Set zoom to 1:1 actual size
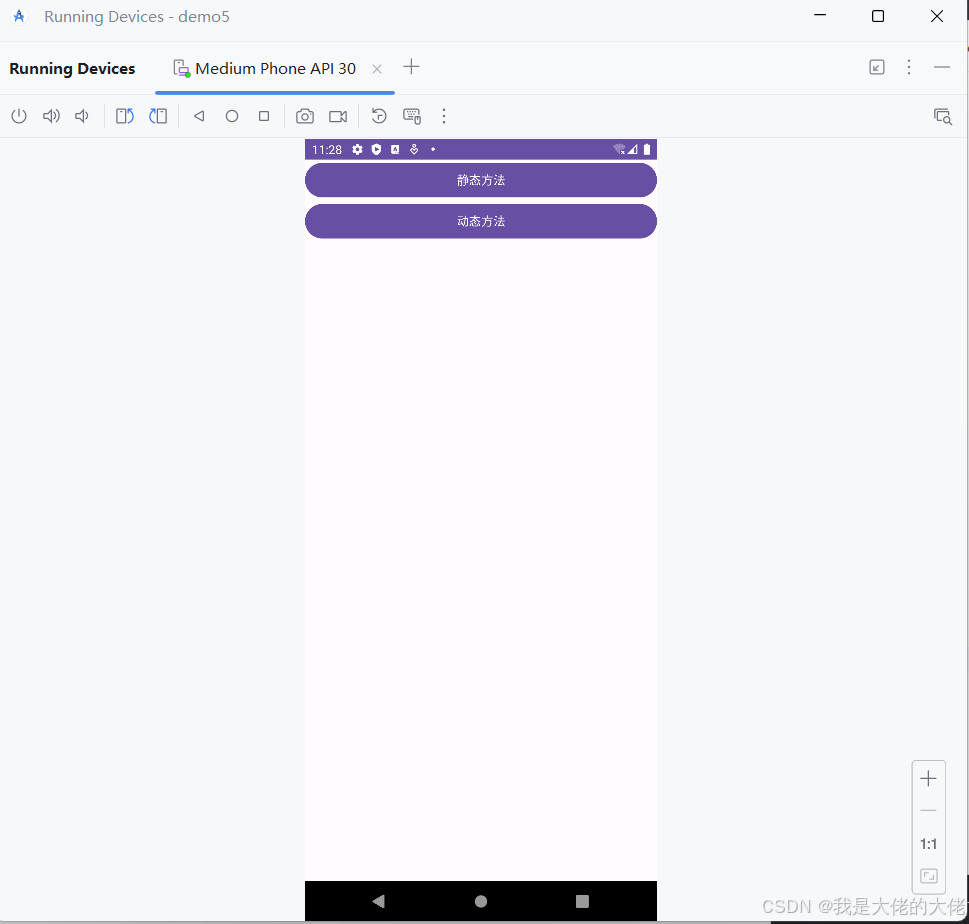Image resolution: width=969 pixels, height=924 pixels. point(928,844)
